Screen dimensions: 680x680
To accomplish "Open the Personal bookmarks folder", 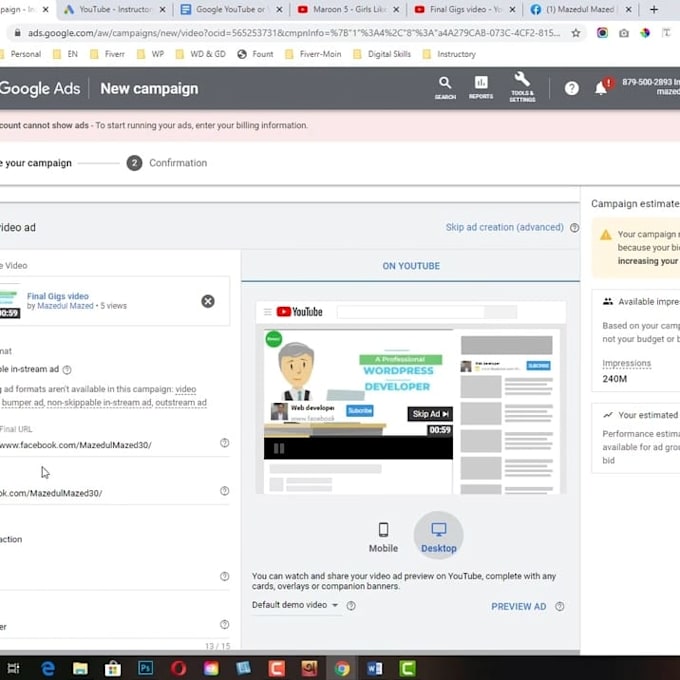I will [x=20, y=54].
